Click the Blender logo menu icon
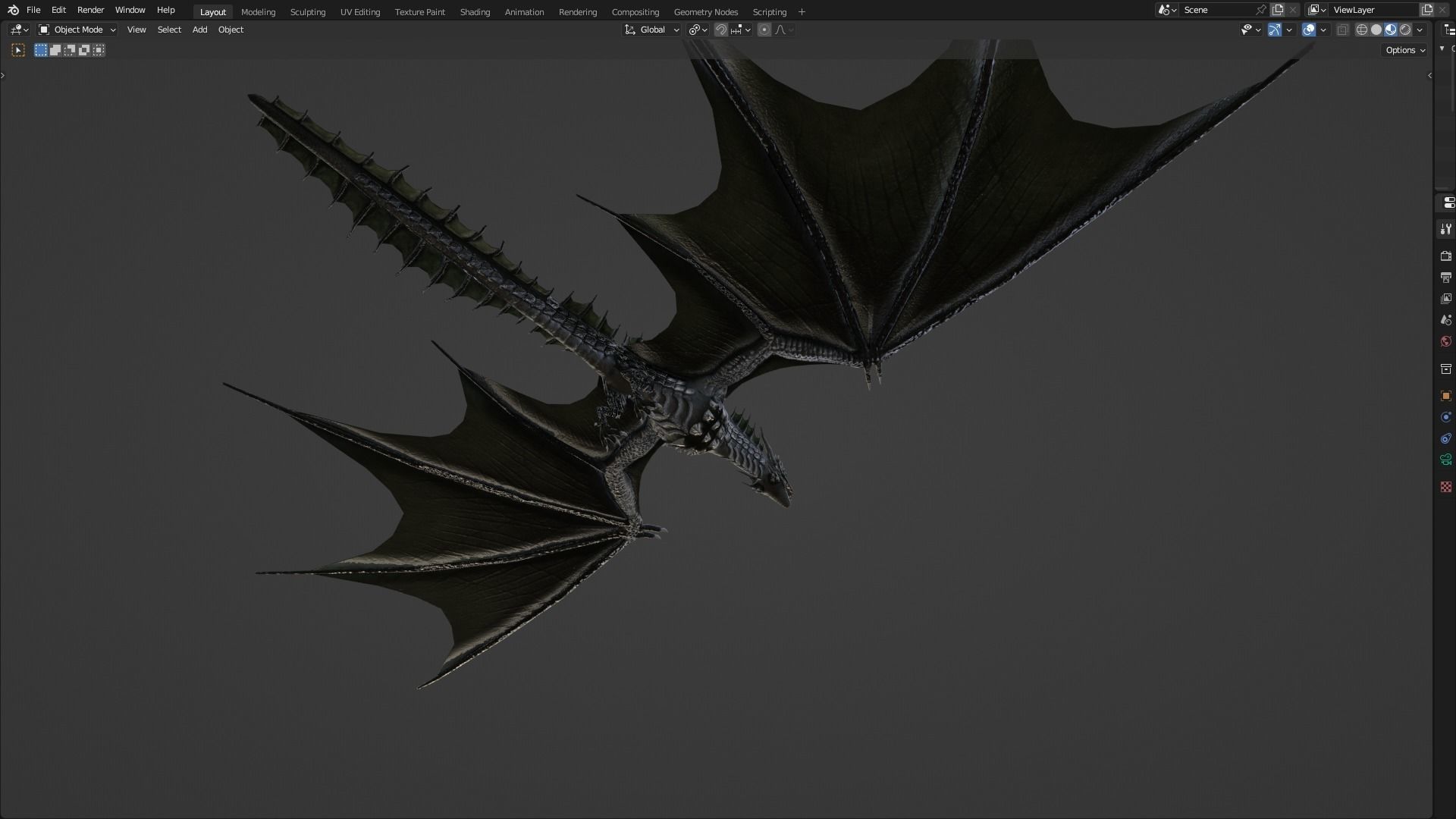 [x=13, y=10]
